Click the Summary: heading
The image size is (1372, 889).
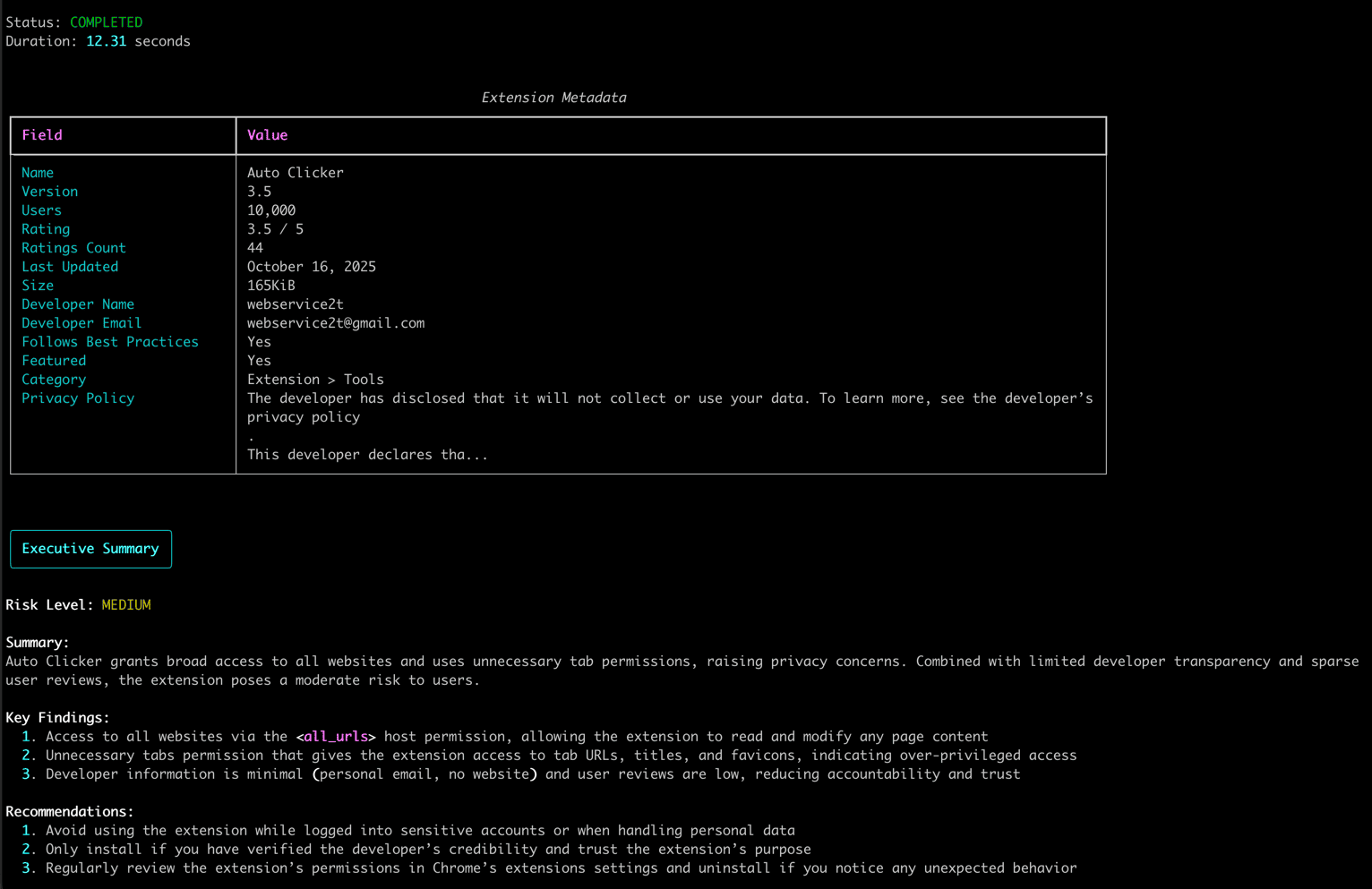(38, 643)
